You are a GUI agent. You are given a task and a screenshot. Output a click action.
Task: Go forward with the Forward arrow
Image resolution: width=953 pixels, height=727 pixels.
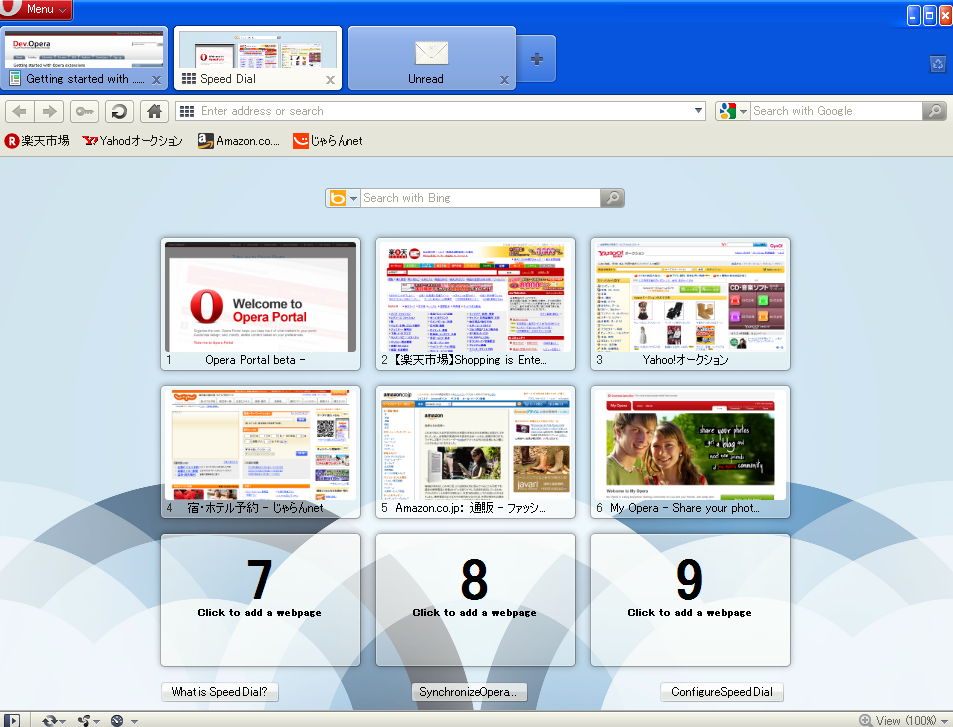click(49, 111)
